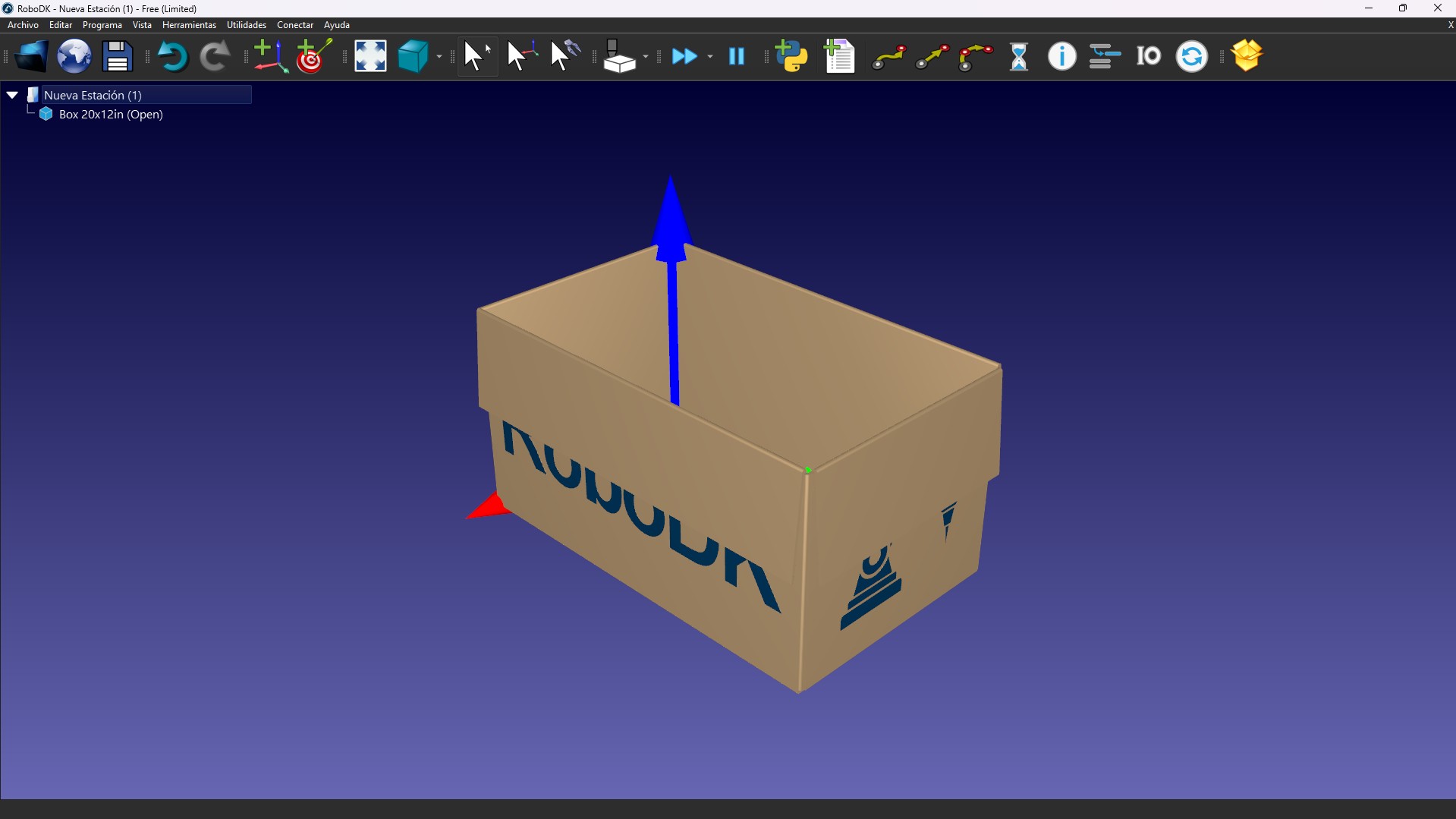Click the station icon beside Nueva Estación
Screen dimensions: 1456x819
[33, 95]
